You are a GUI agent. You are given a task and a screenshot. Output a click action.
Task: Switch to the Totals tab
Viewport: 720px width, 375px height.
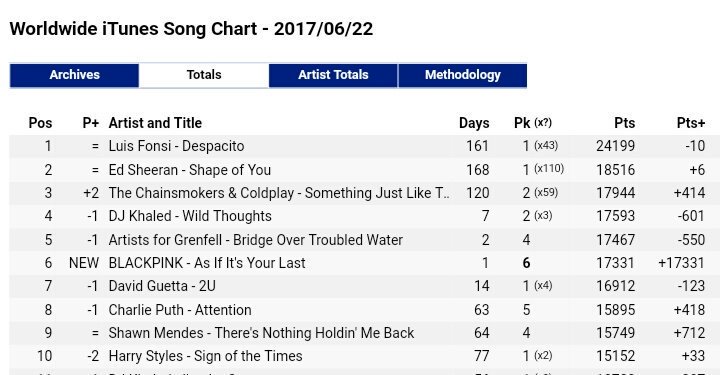point(204,75)
